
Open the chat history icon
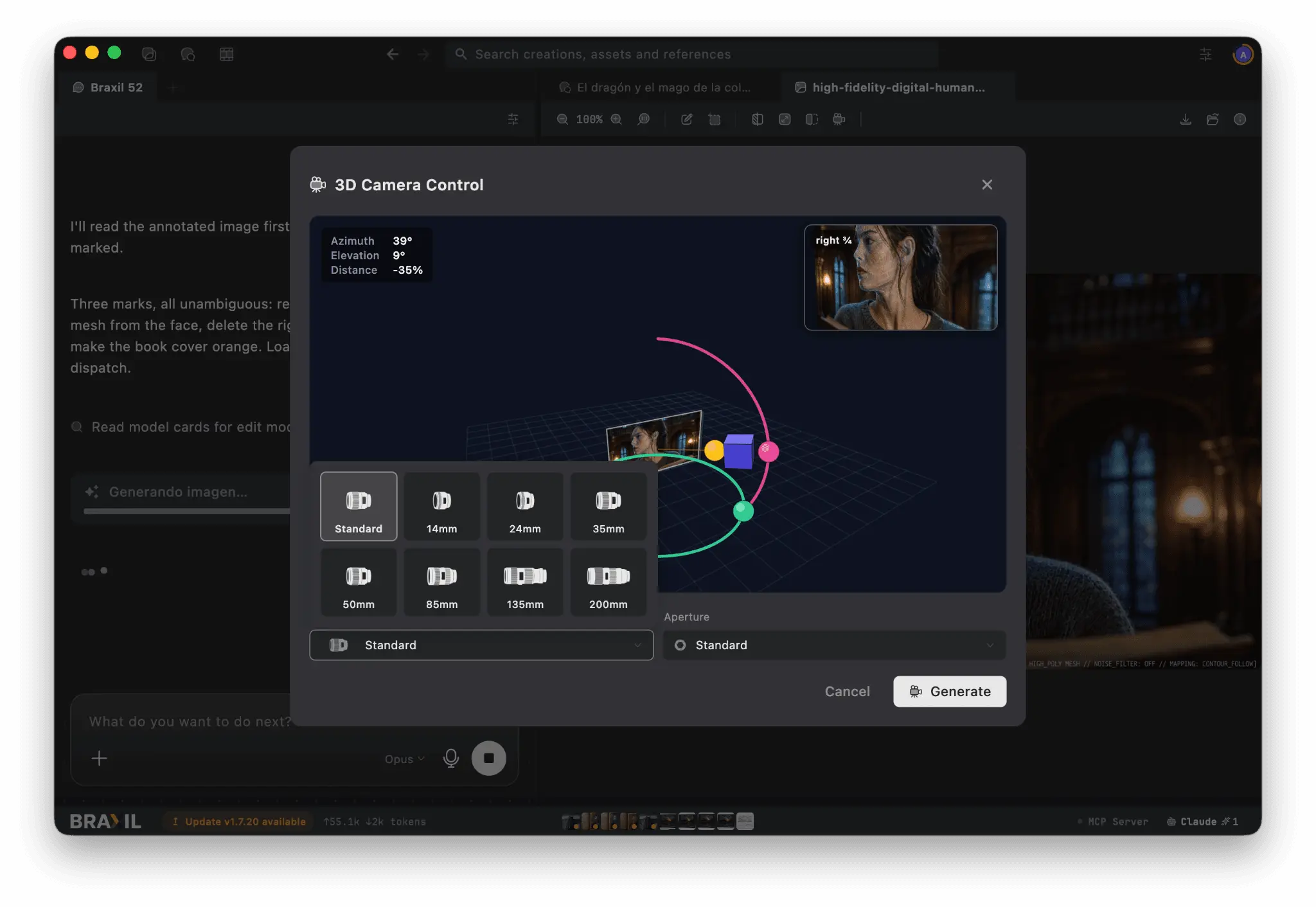pos(188,55)
